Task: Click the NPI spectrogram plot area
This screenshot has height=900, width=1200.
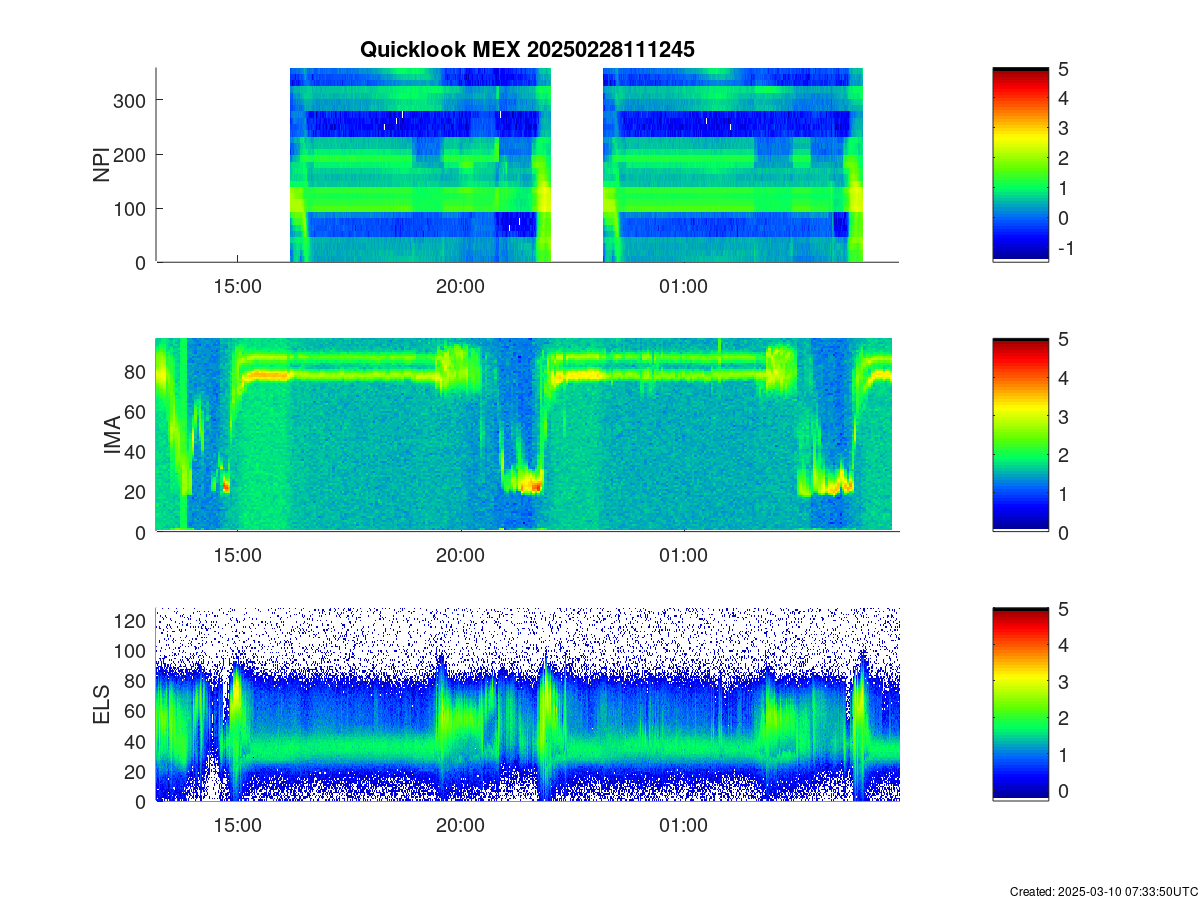Action: tap(527, 165)
